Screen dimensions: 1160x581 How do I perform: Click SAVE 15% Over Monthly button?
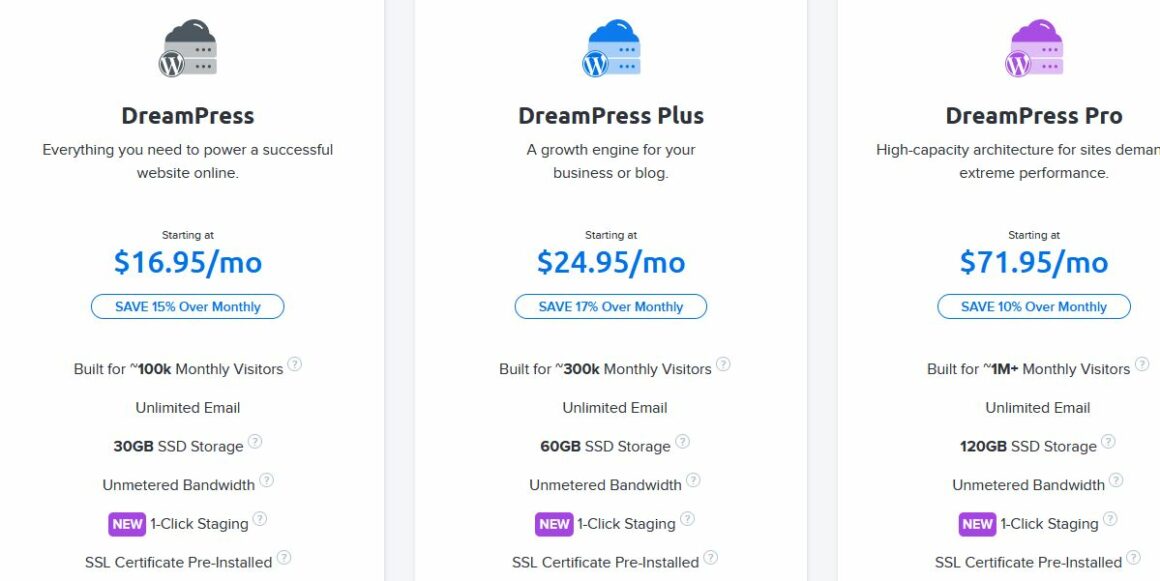click(187, 306)
